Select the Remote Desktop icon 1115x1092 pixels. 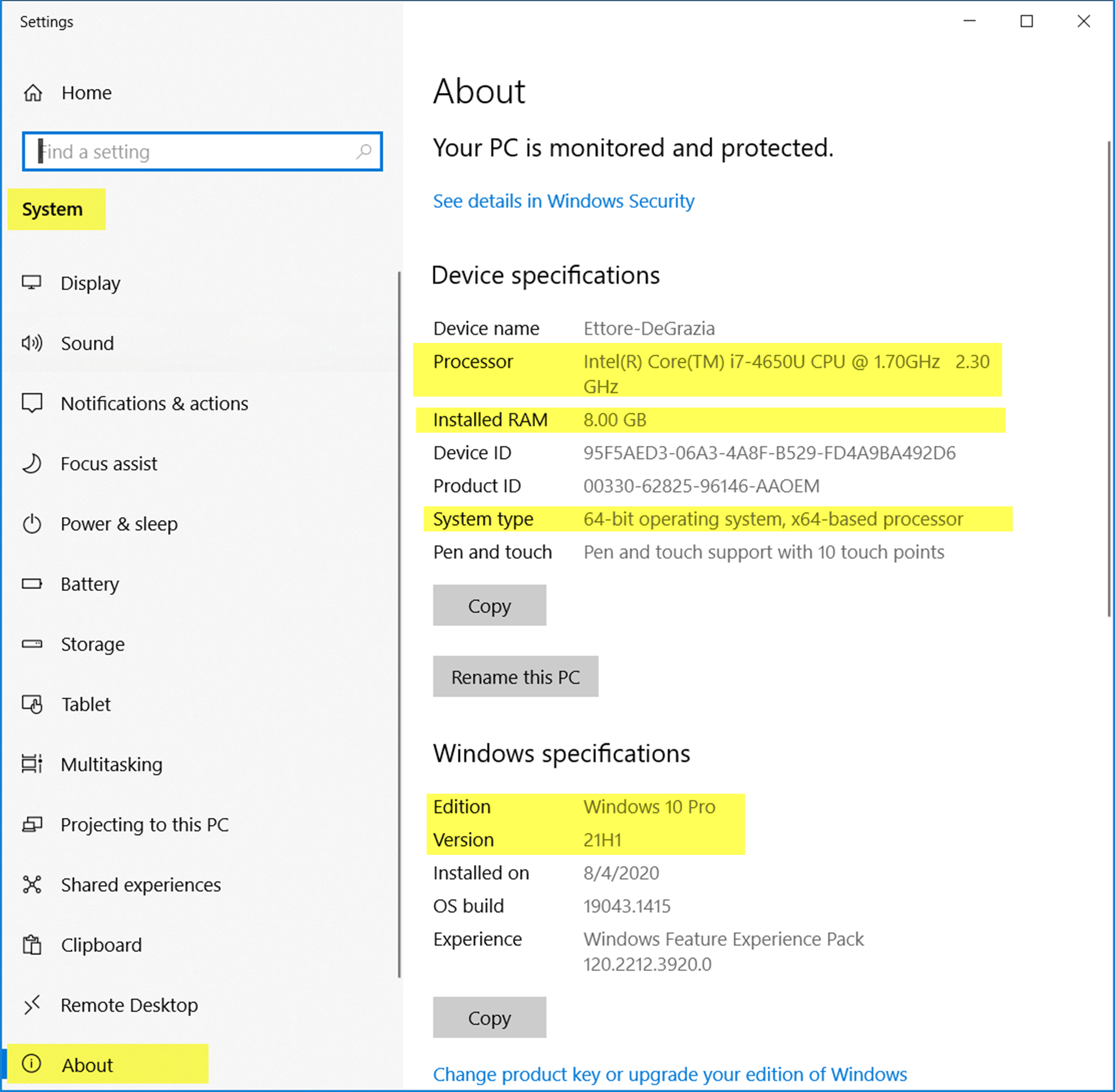click(x=33, y=1004)
